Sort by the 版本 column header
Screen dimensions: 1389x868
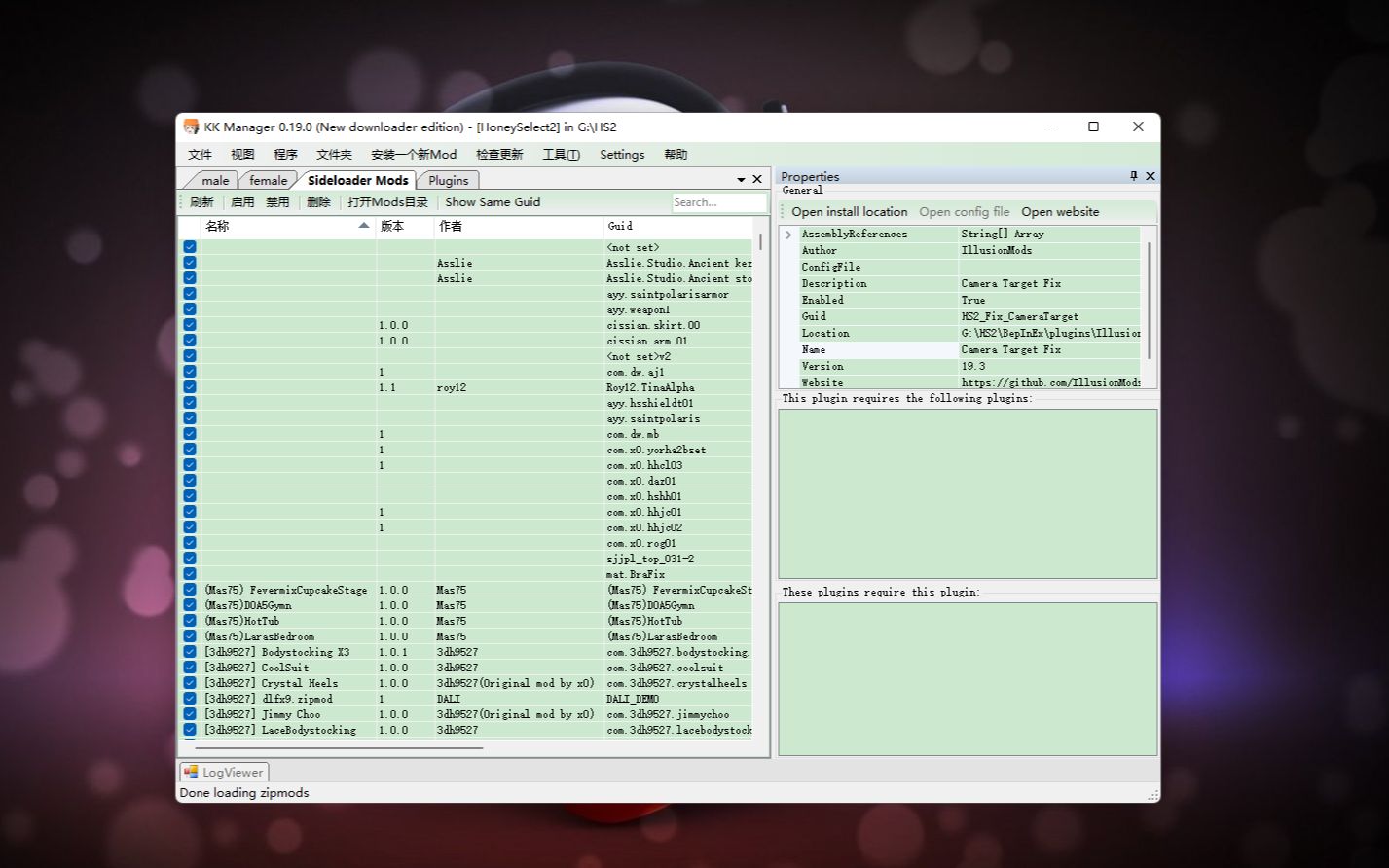pos(405,226)
